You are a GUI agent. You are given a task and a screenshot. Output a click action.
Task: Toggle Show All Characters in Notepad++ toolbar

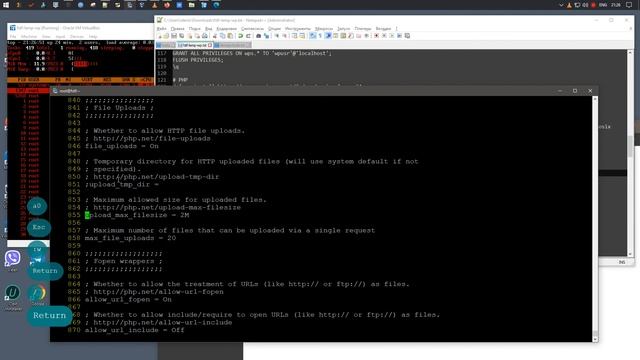pos(320,36)
